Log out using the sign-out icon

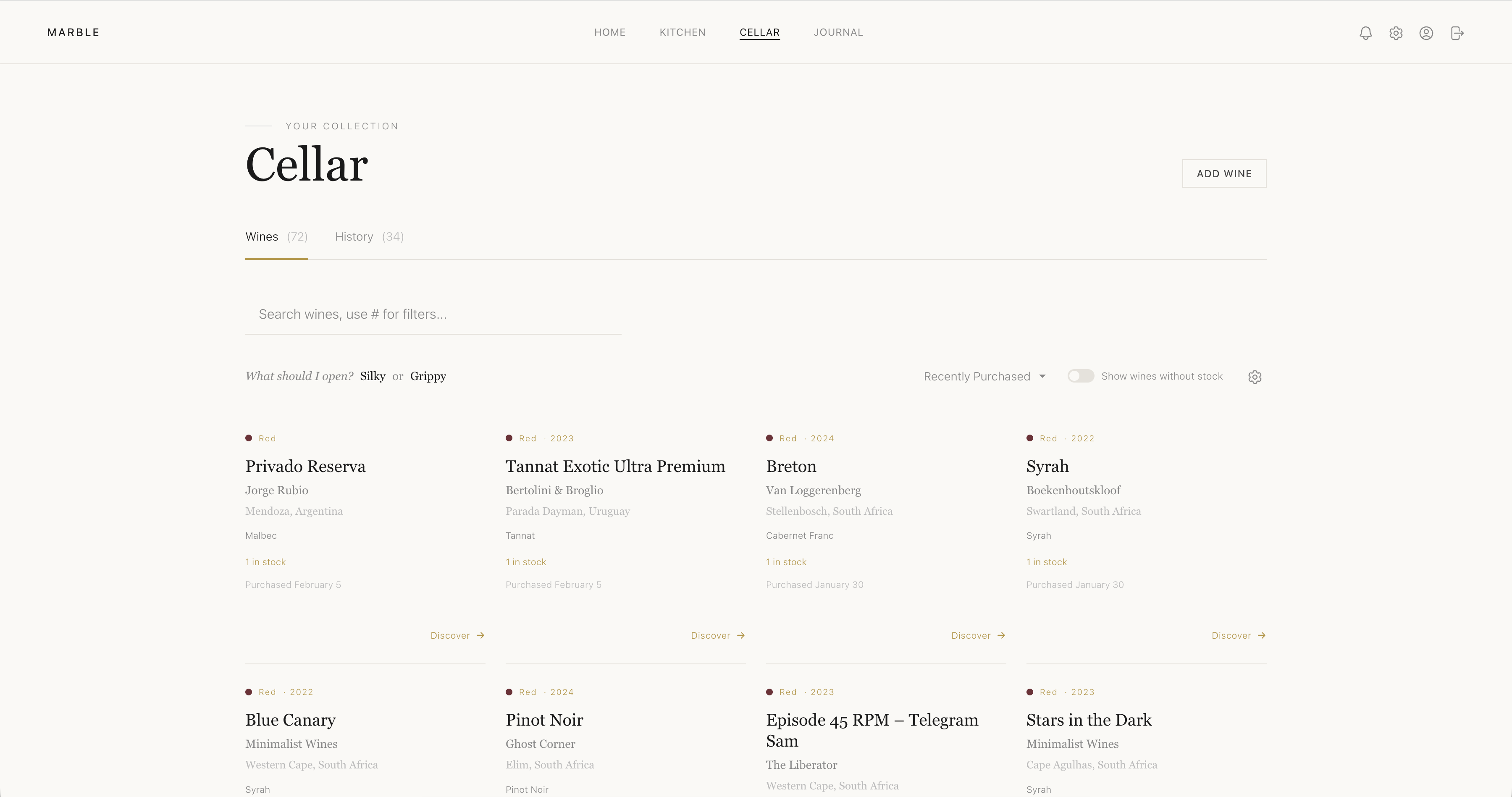click(x=1457, y=33)
